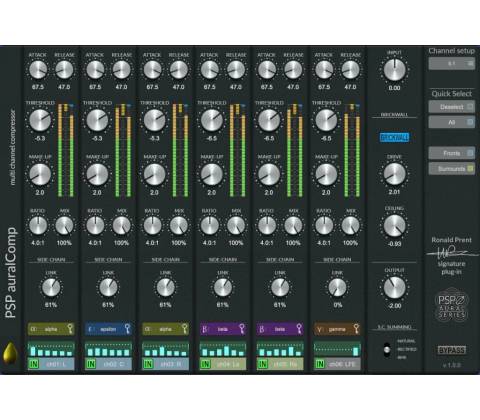
Task: Click the Deselect quick select button
Action: [x=452, y=107]
